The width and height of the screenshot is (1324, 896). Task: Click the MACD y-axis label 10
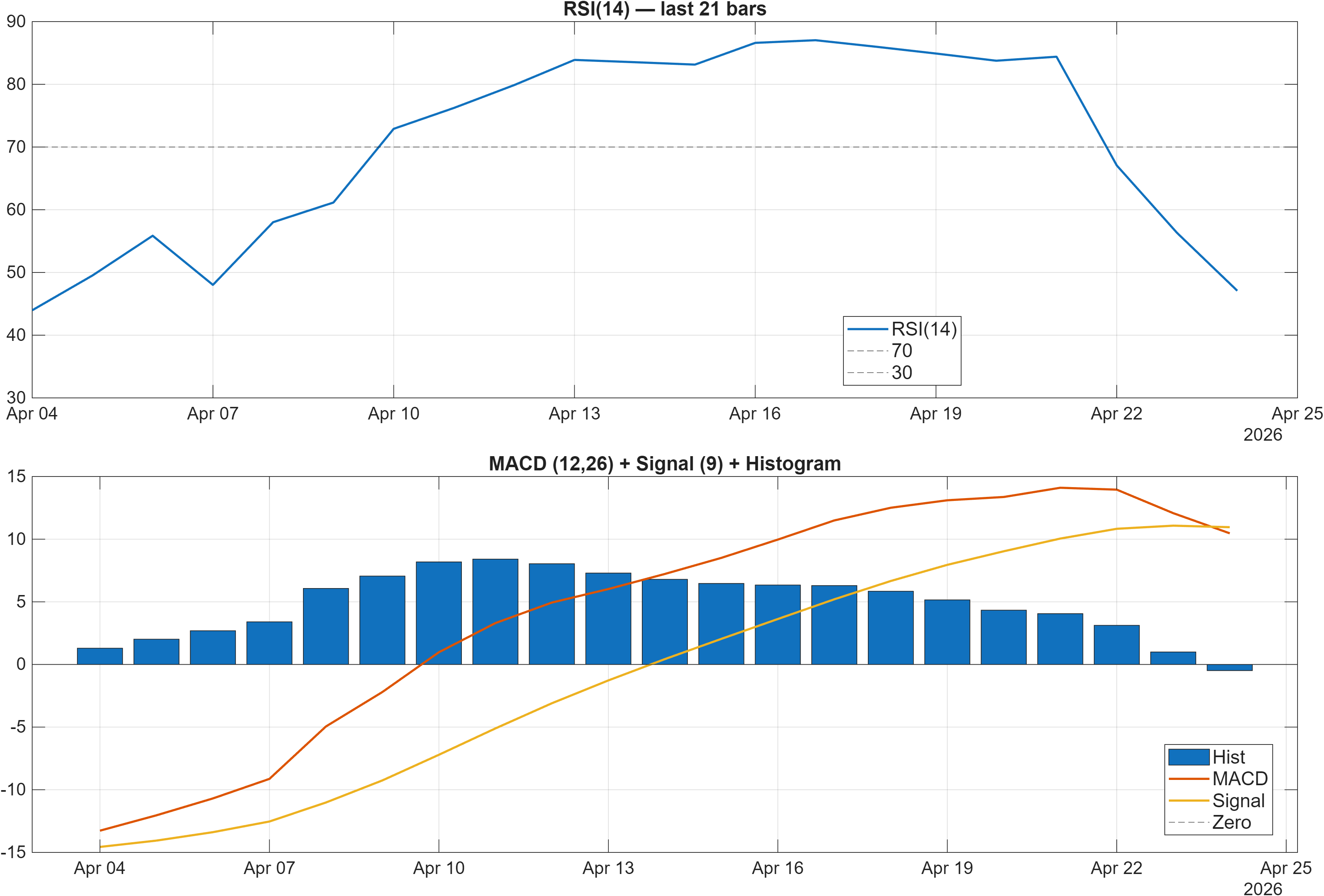pos(17,539)
